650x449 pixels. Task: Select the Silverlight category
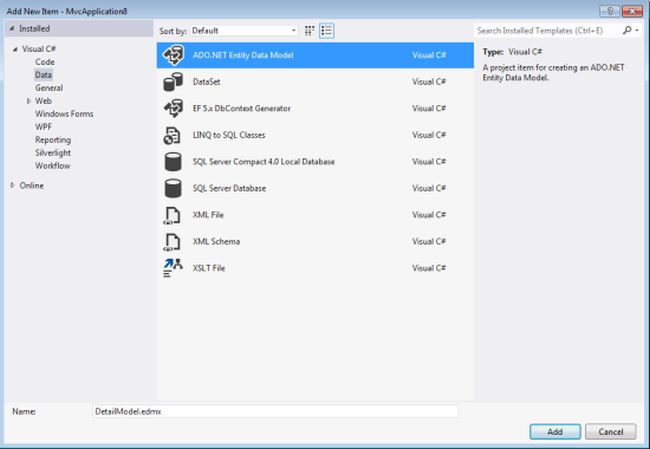click(x=53, y=153)
